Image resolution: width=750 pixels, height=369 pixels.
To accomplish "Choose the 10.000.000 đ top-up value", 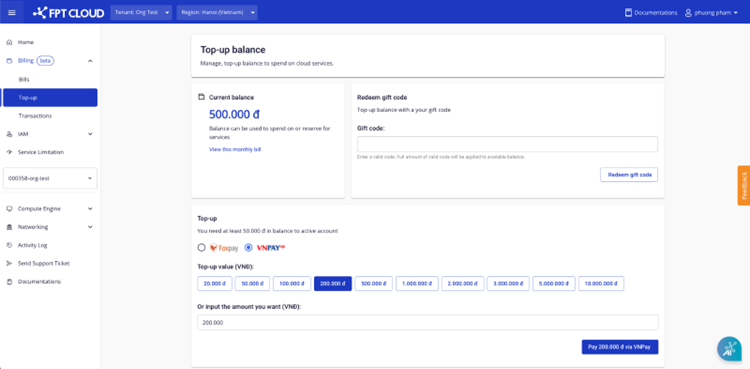I will (601, 283).
